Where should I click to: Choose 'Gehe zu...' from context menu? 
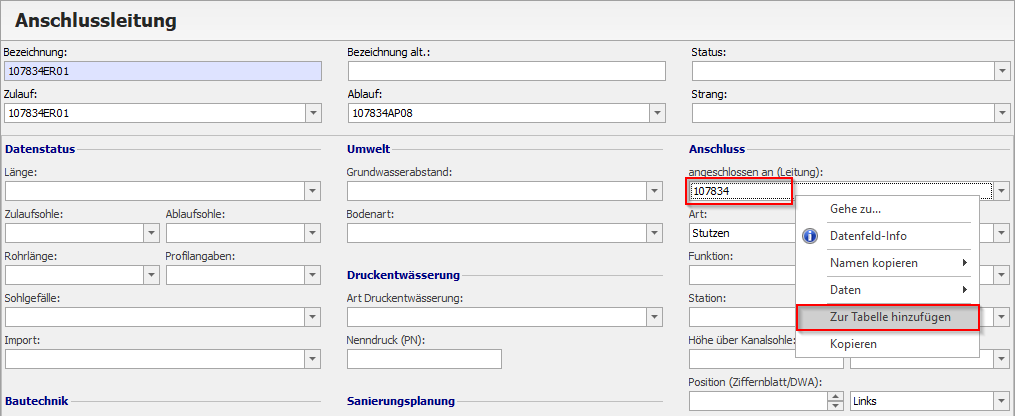pos(855,209)
